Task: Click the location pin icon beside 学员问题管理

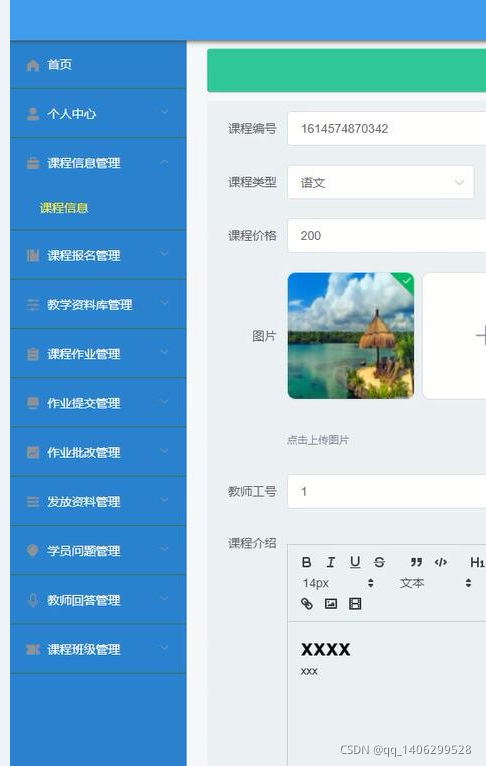Action: coord(33,551)
